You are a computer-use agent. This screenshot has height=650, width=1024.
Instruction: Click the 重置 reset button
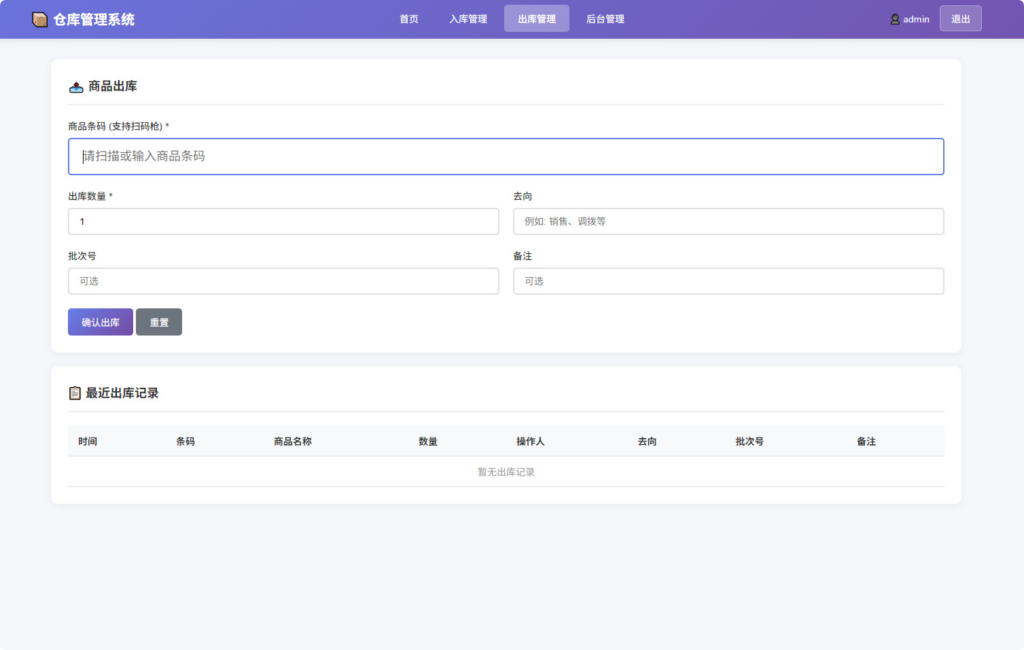coord(159,322)
